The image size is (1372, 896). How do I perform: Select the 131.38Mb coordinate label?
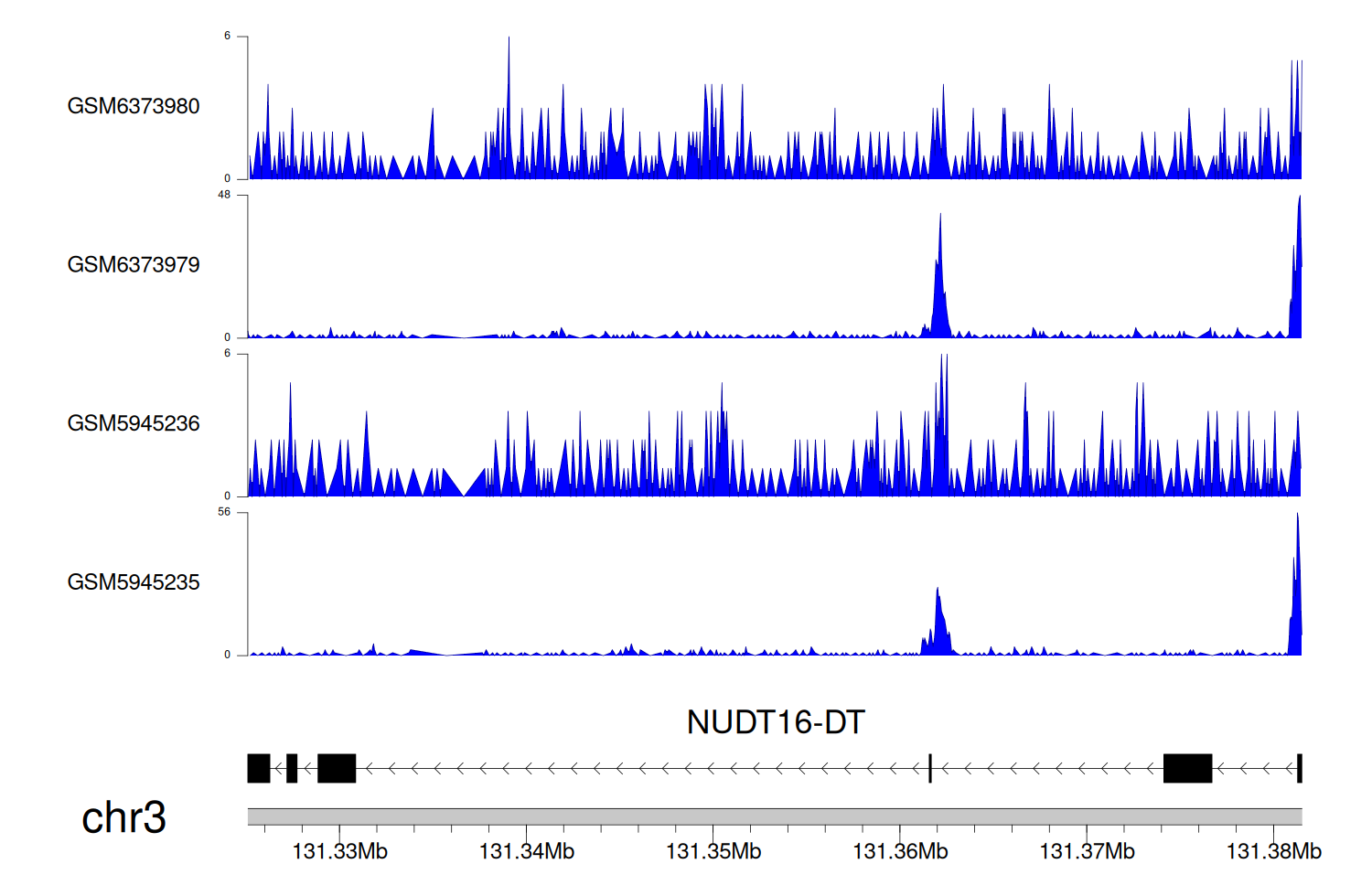click(1273, 852)
